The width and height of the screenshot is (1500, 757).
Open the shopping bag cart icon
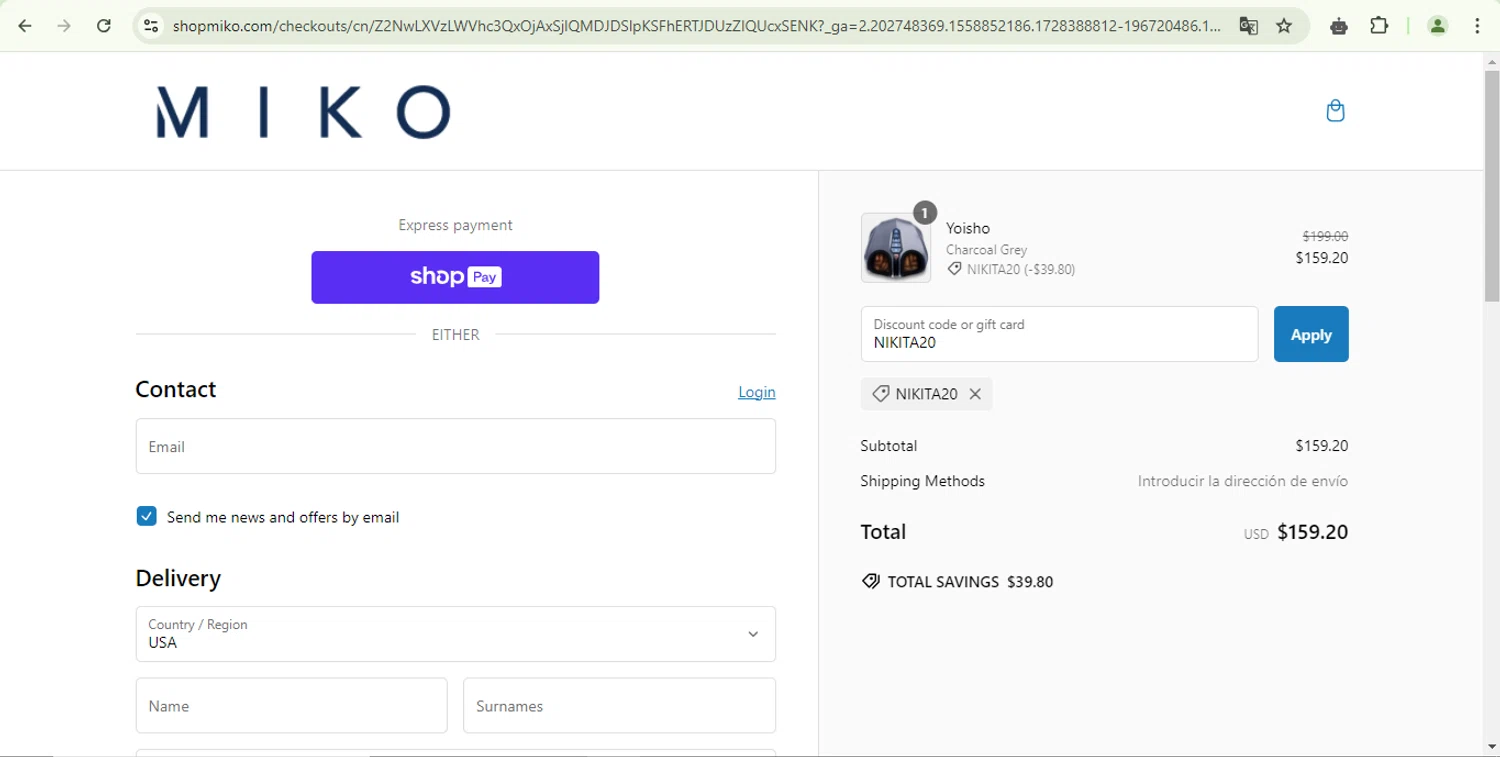[1335, 111]
